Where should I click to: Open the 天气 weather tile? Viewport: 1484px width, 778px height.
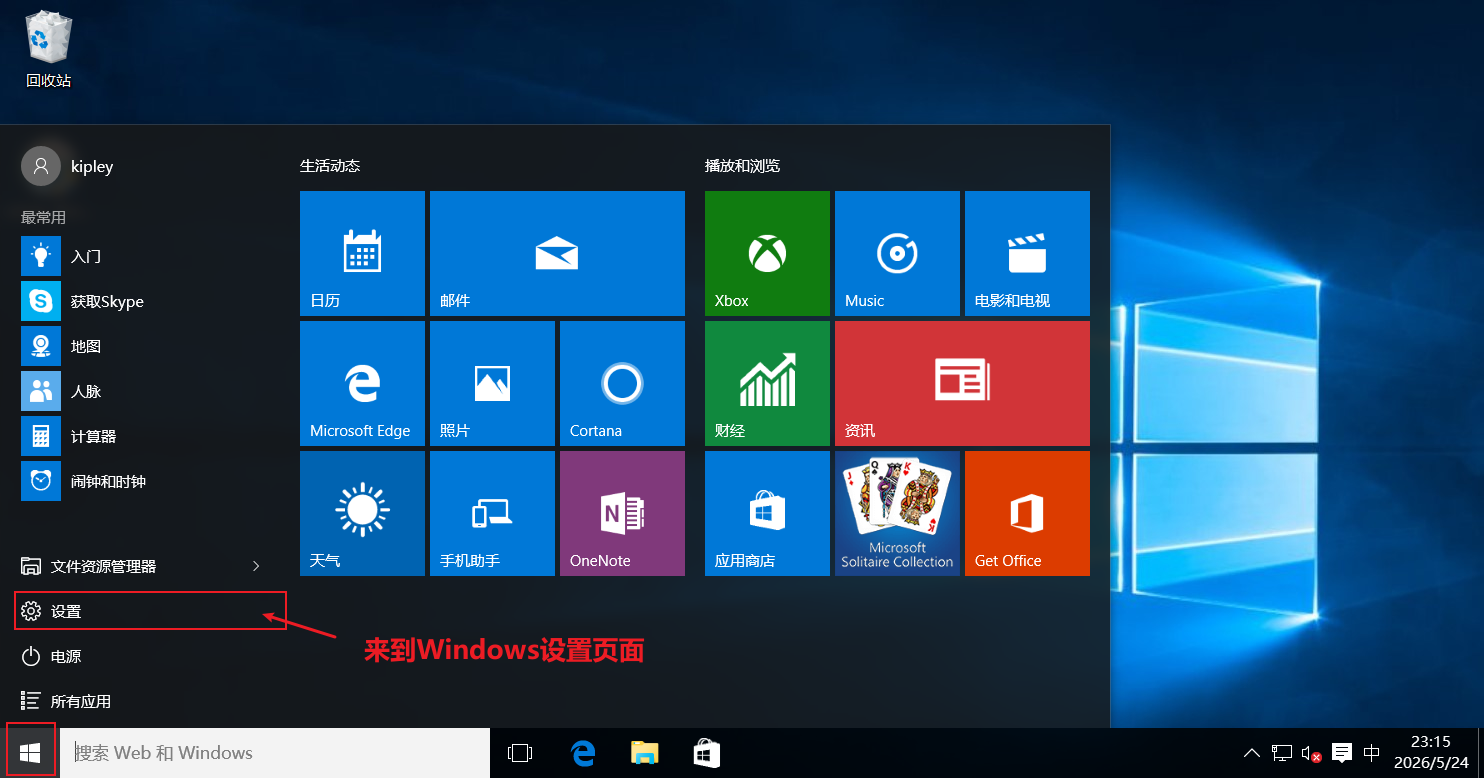(362, 513)
